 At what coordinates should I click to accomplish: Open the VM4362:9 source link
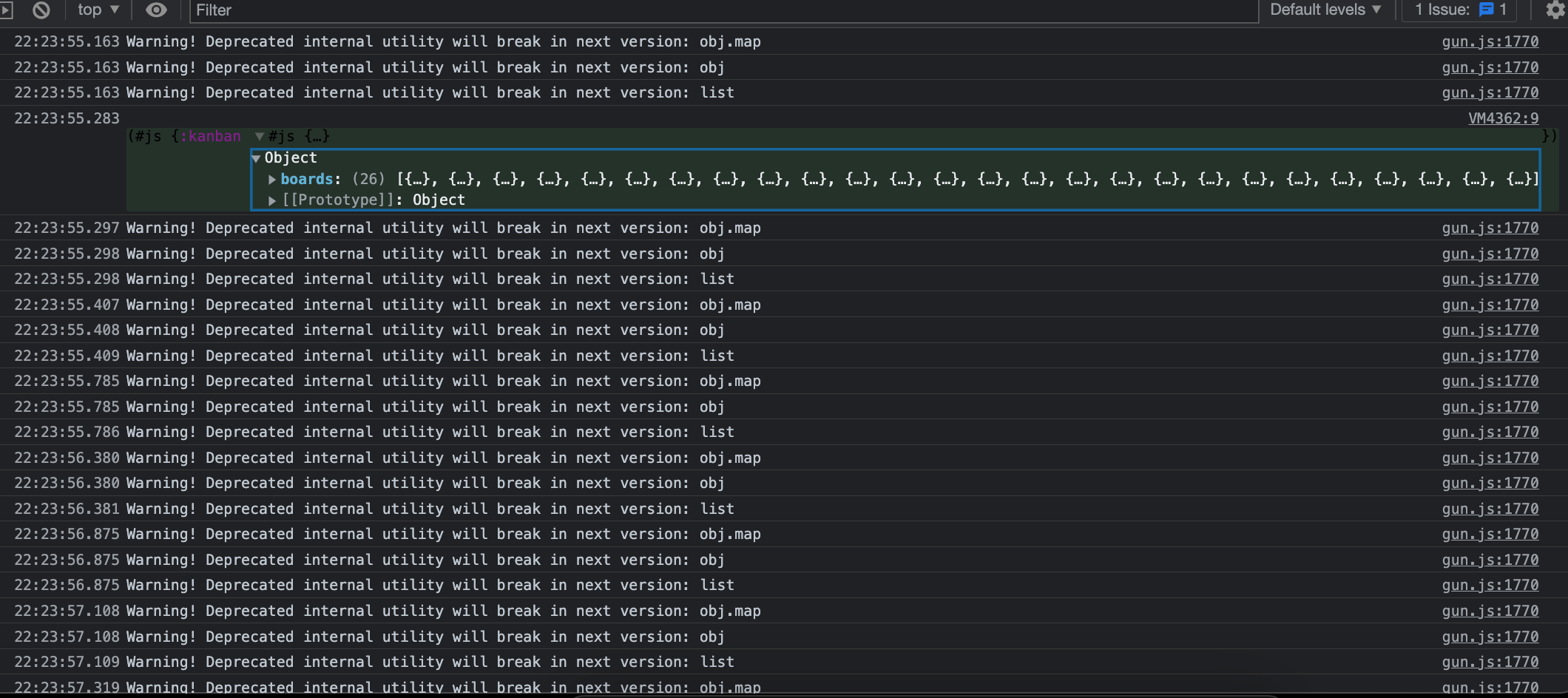tap(1504, 118)
